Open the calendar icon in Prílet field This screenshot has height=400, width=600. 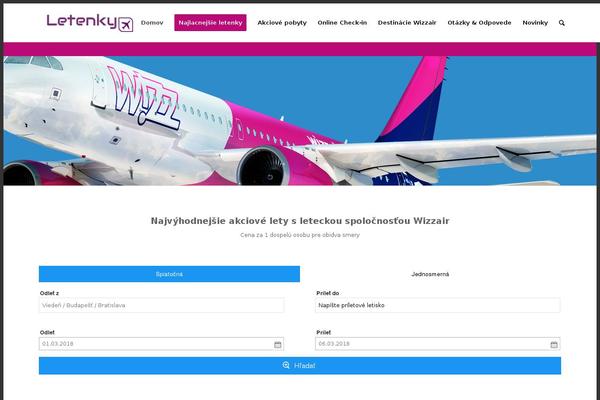[x=554, y=344]
